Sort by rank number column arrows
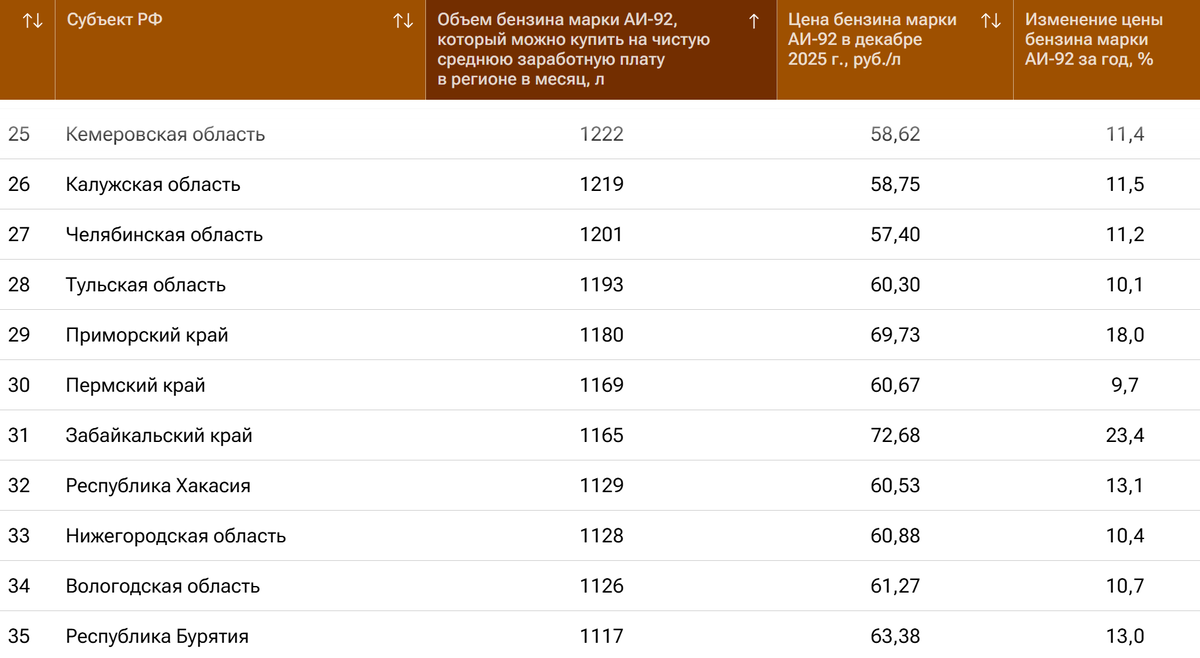The width and height of the screenshot is (1200, 658). click(32, 21)
